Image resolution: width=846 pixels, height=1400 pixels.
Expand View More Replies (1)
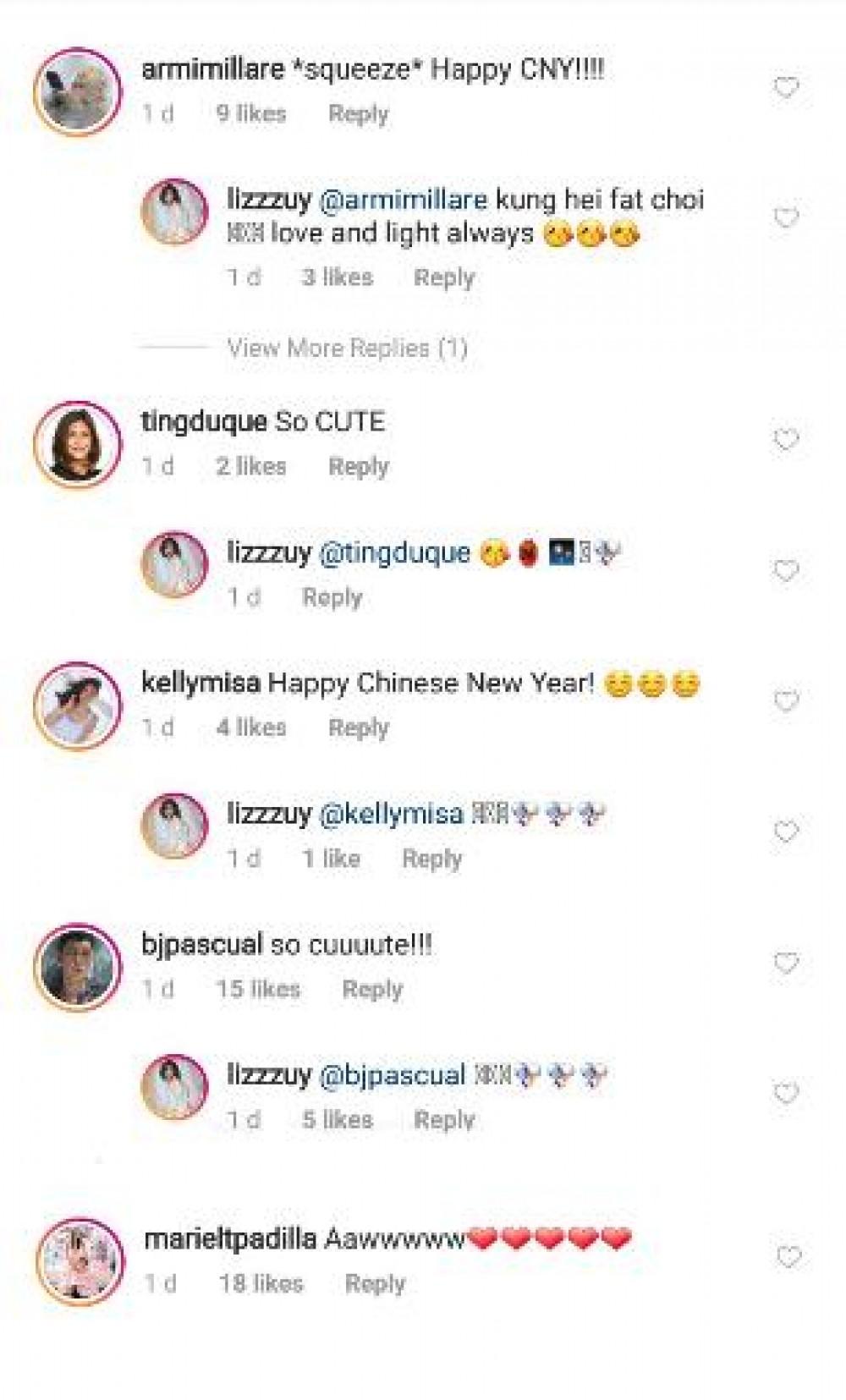[x=347, y=348]
